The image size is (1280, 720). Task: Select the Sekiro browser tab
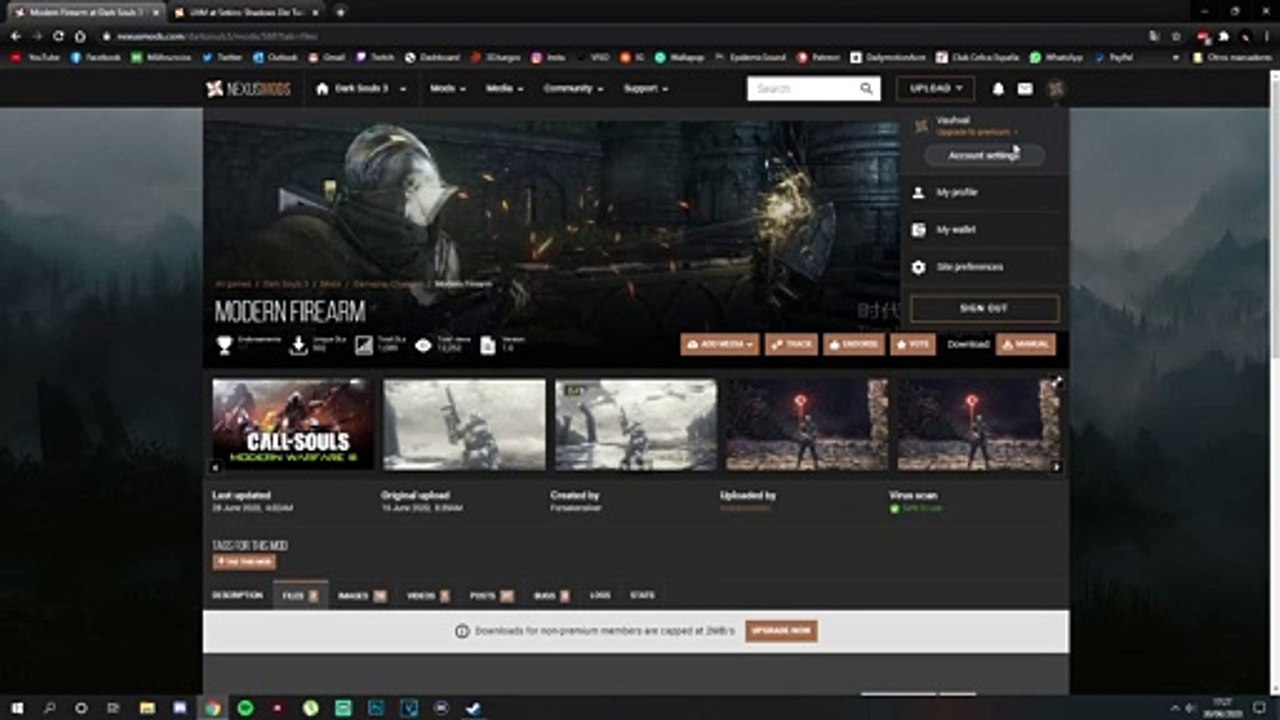point(245,12)
